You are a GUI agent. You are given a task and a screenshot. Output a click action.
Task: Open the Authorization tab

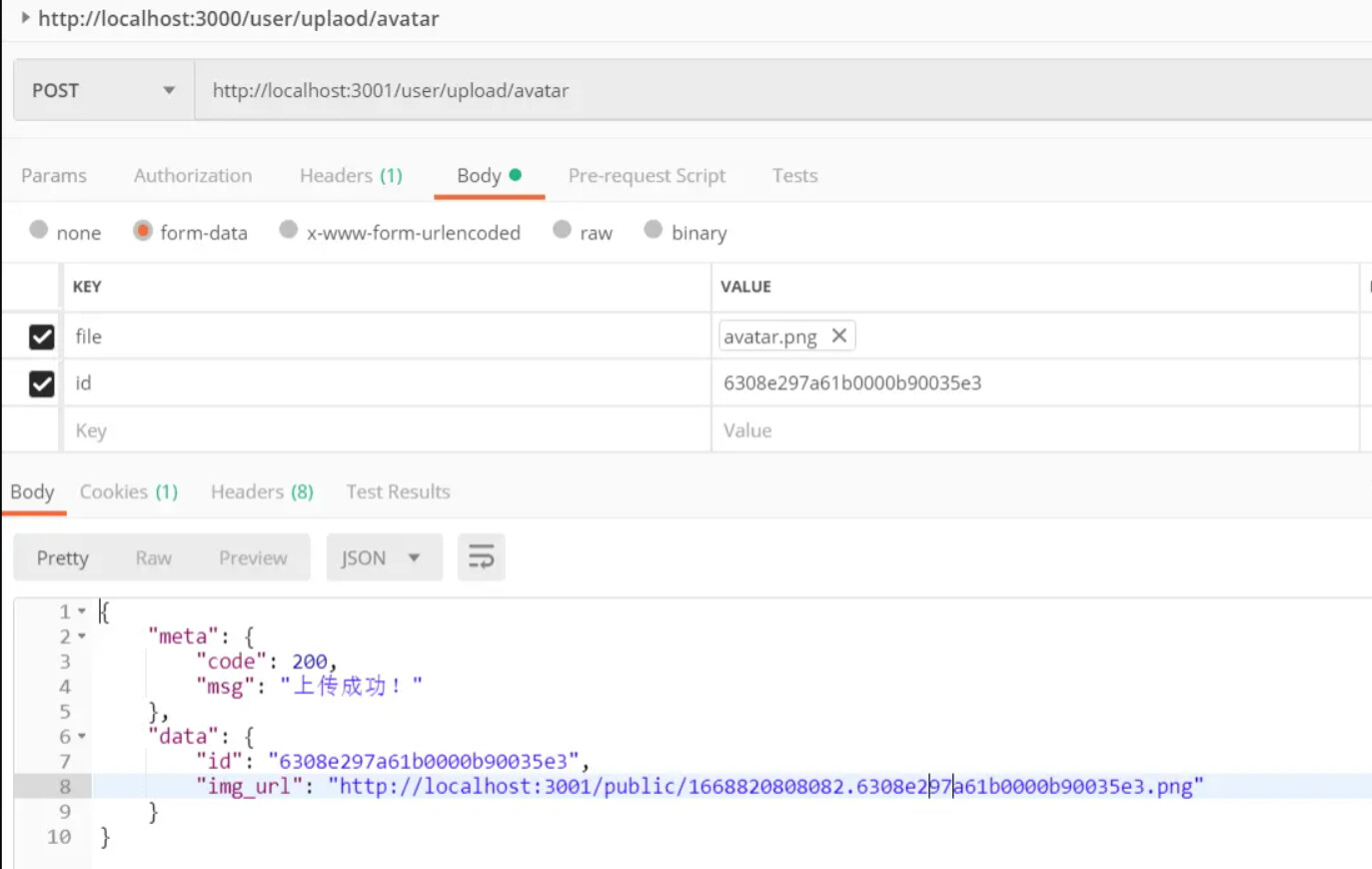pyautogui.click(x=193, y=176)
